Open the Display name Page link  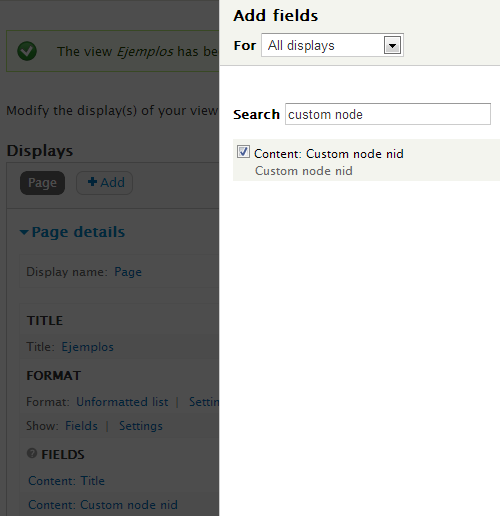click(128, 272)
